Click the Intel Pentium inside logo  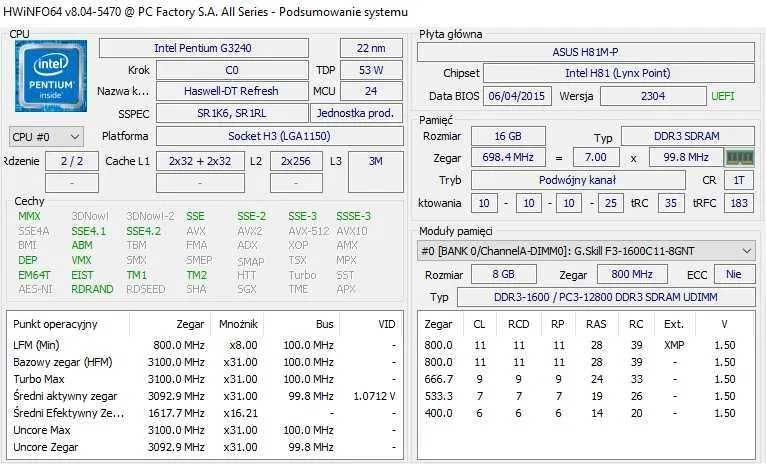click(x=51, y=76)
